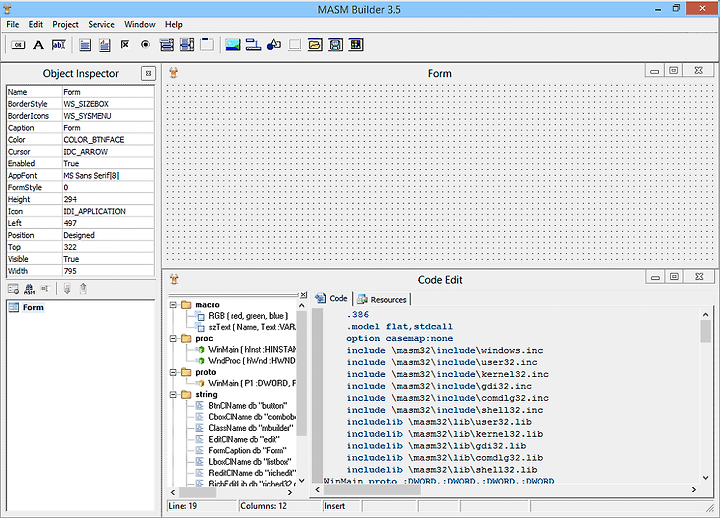Edit the Width value 795
This screenshot has height=518, width=720.
[x=108, y=271]
